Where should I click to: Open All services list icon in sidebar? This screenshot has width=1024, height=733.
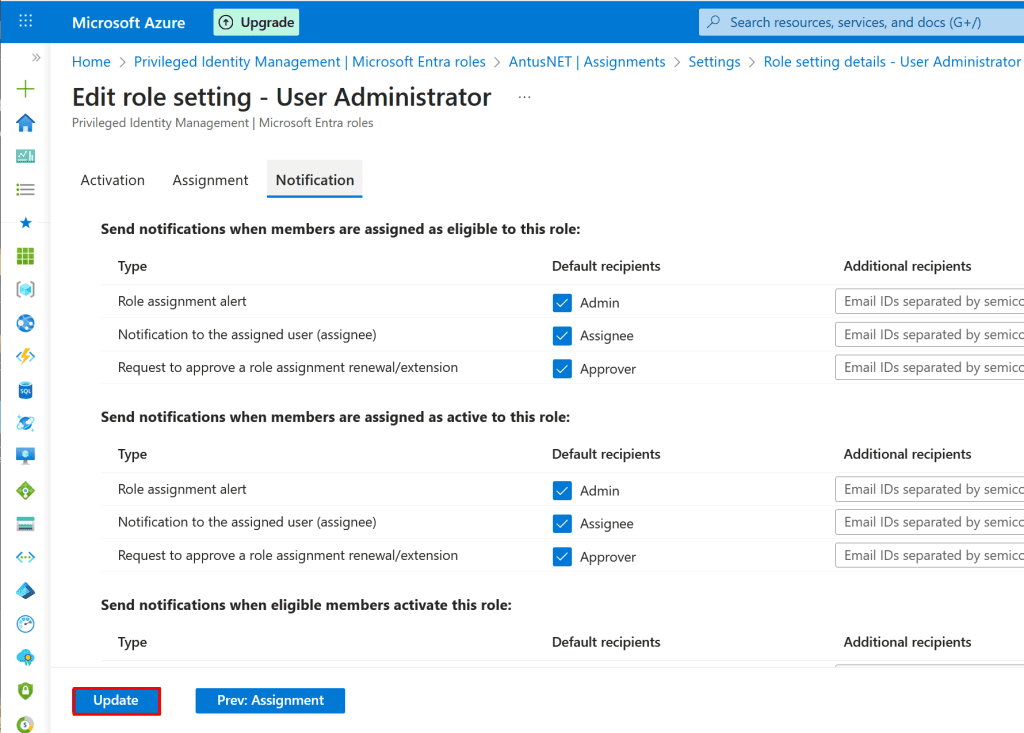click(x=26, y=189)
